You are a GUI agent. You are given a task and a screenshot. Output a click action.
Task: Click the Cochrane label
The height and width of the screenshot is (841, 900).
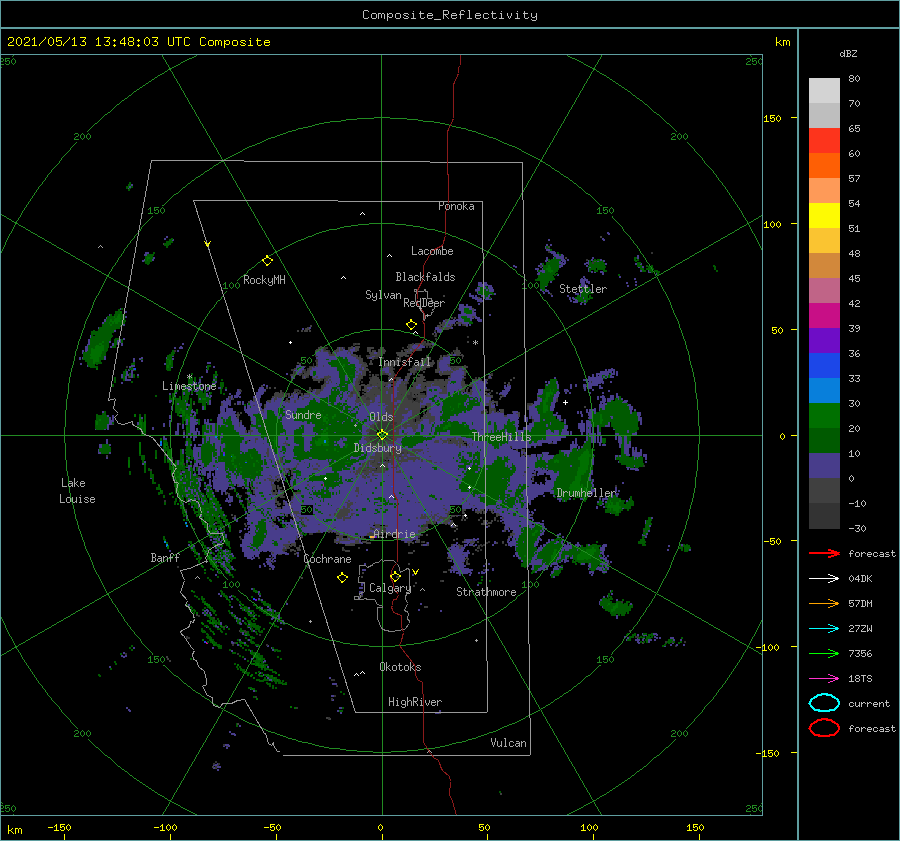click(x=327, y=559)
